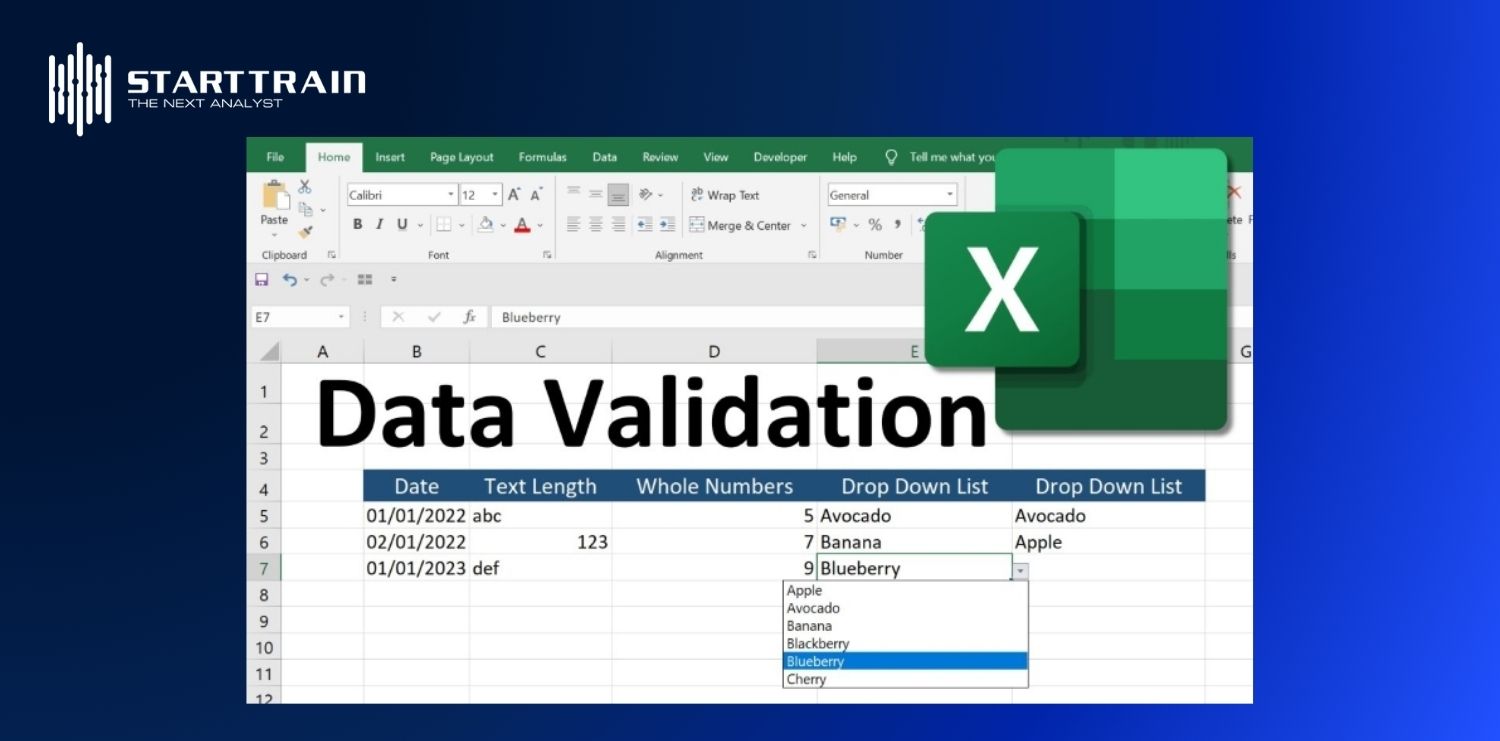
Task: Click Tell me what you want to do
Action: click(x=948, y=157)
